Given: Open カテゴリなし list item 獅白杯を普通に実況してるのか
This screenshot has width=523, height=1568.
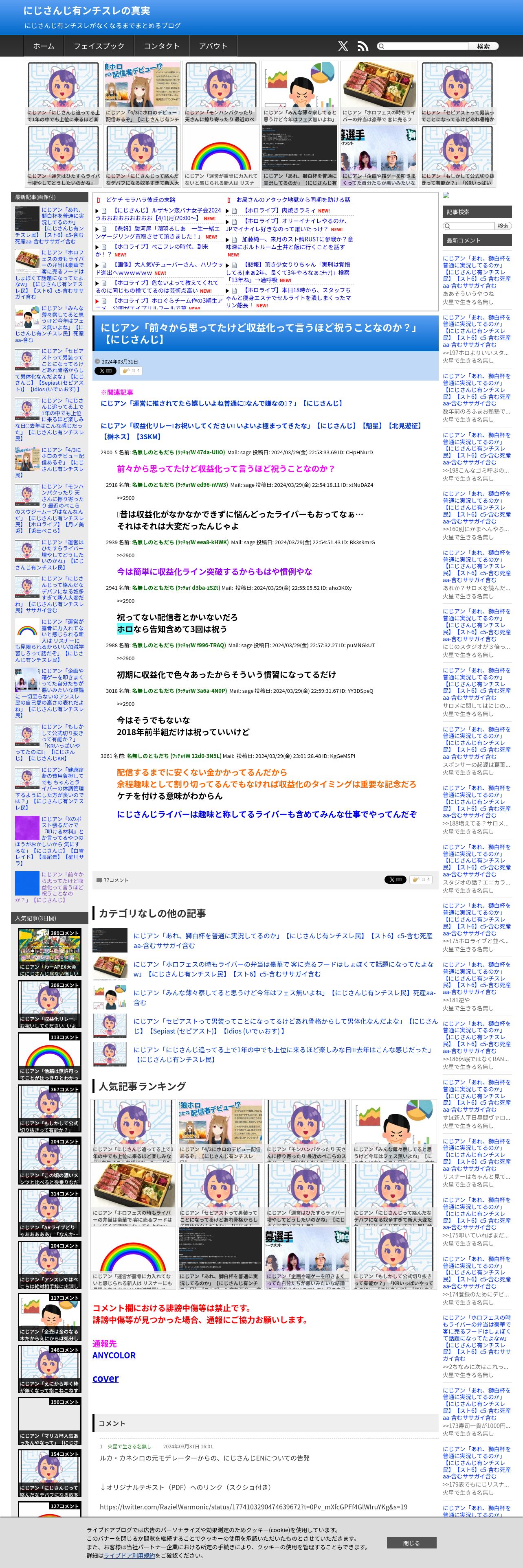Looking at the screenshot, I should (283, 940).
